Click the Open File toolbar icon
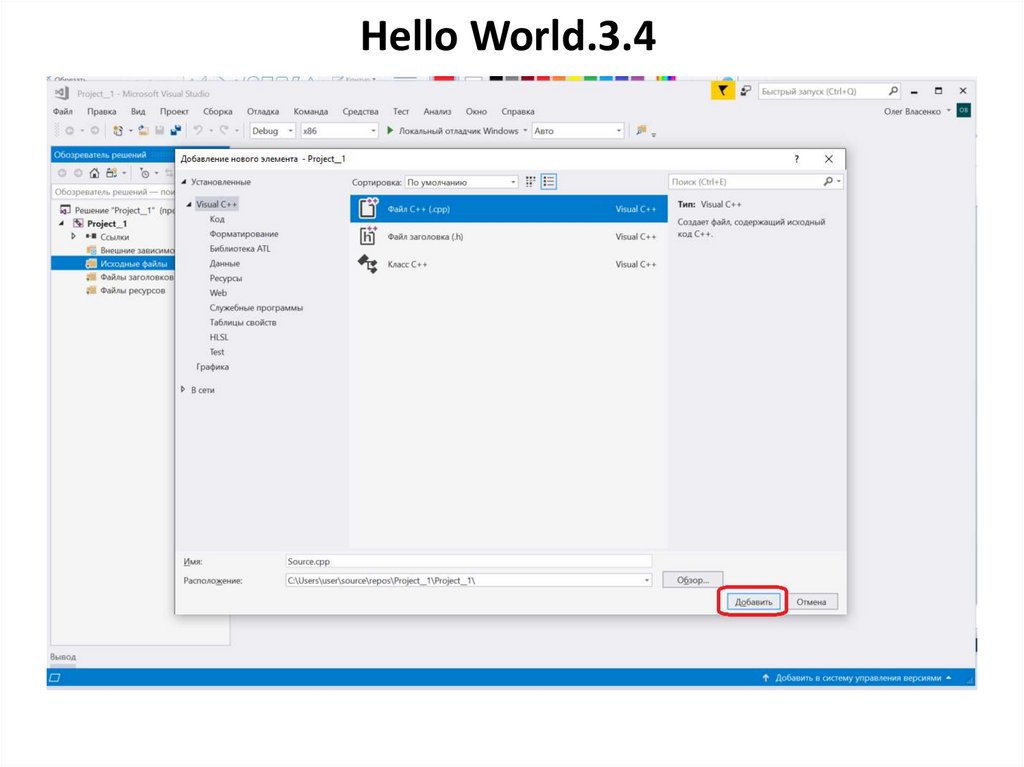The image size is (1024, 767). pos(143,131)
